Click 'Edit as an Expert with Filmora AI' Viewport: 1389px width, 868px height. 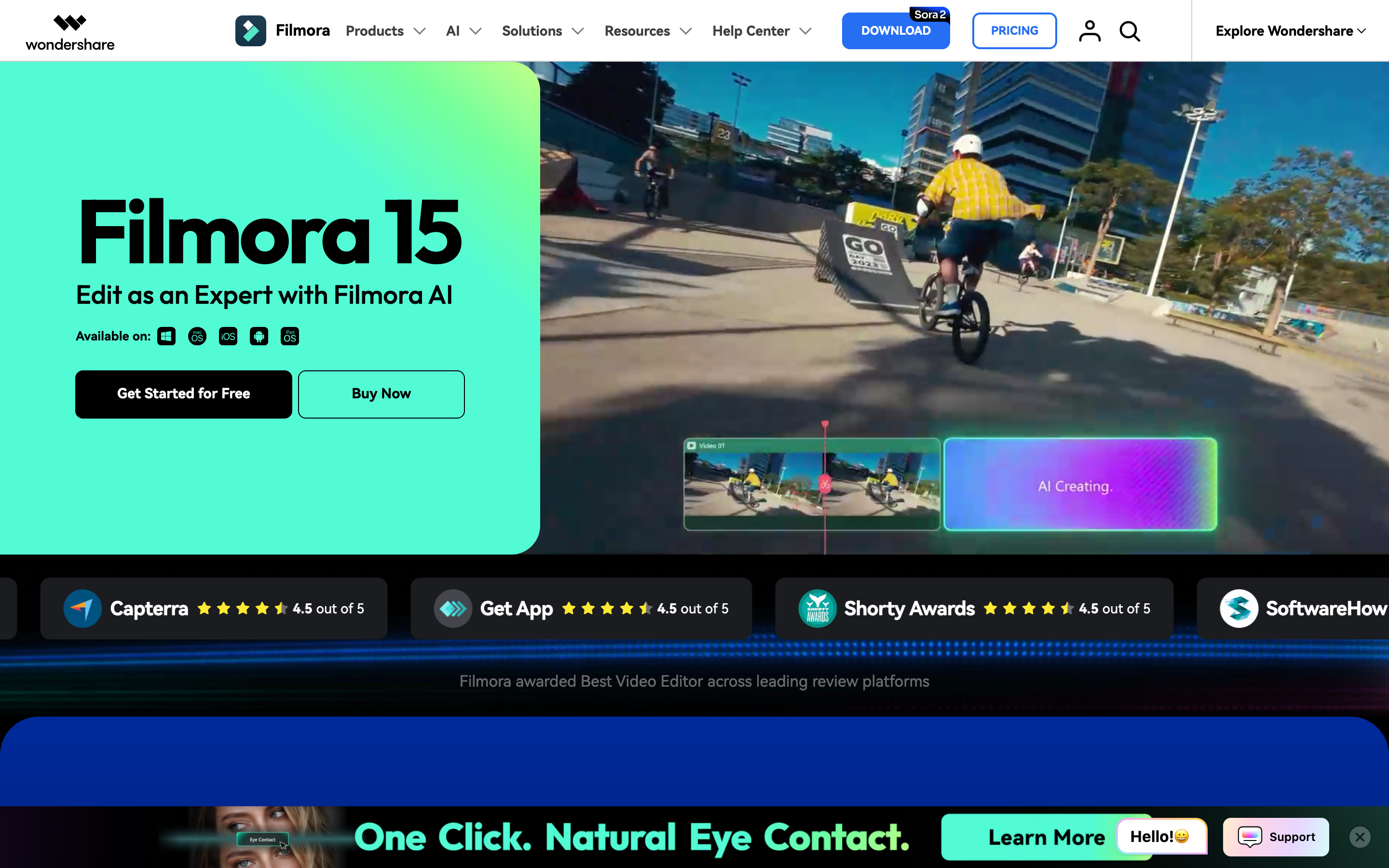(x=264, y=295)
